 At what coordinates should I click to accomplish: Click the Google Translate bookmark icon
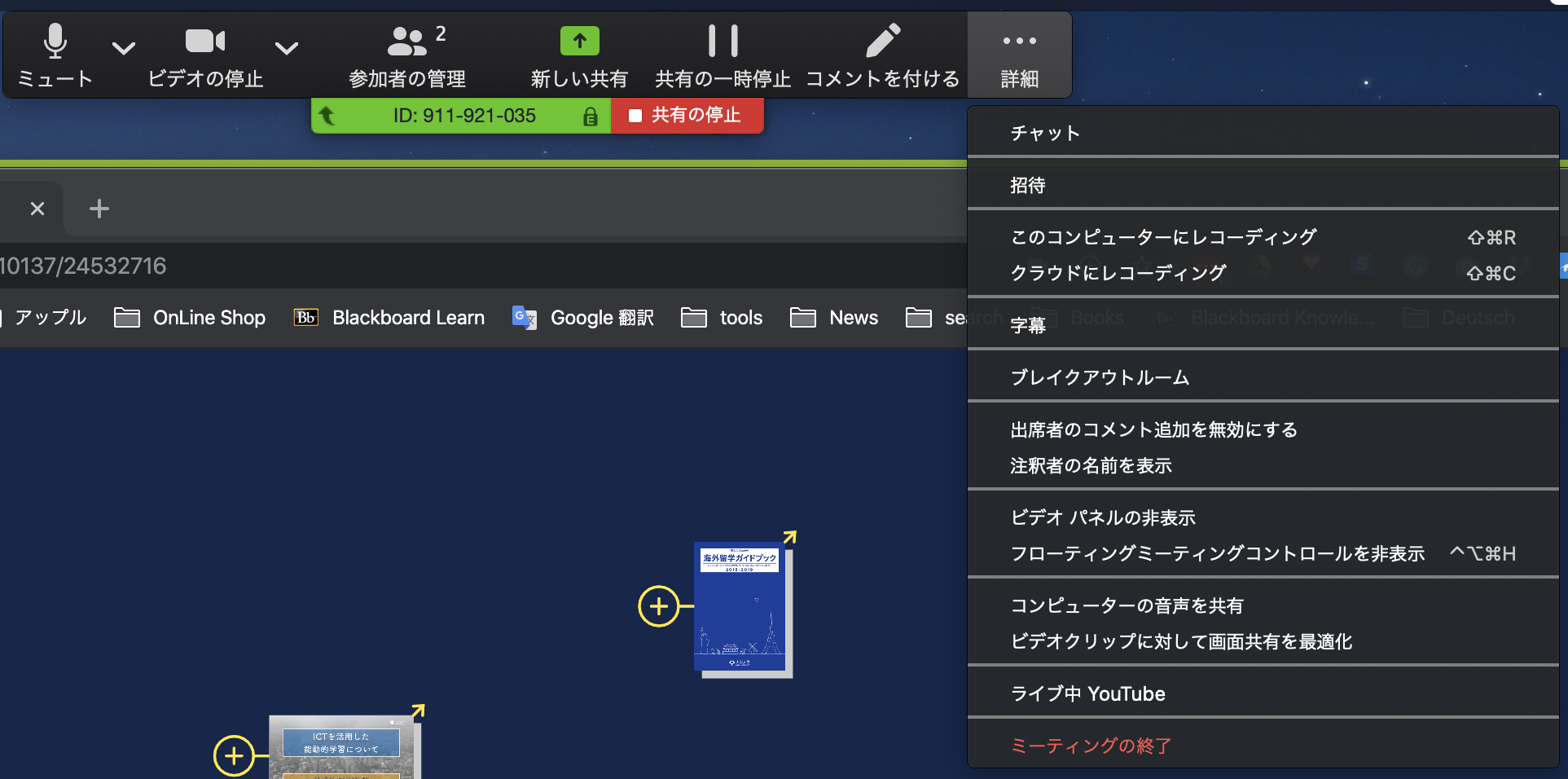pos(524,318)
